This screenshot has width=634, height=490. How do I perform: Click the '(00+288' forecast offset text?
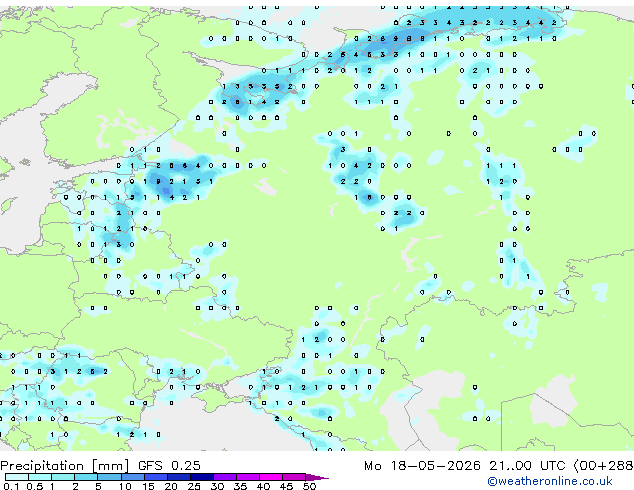pyautogui.click(x=604, y=466)
